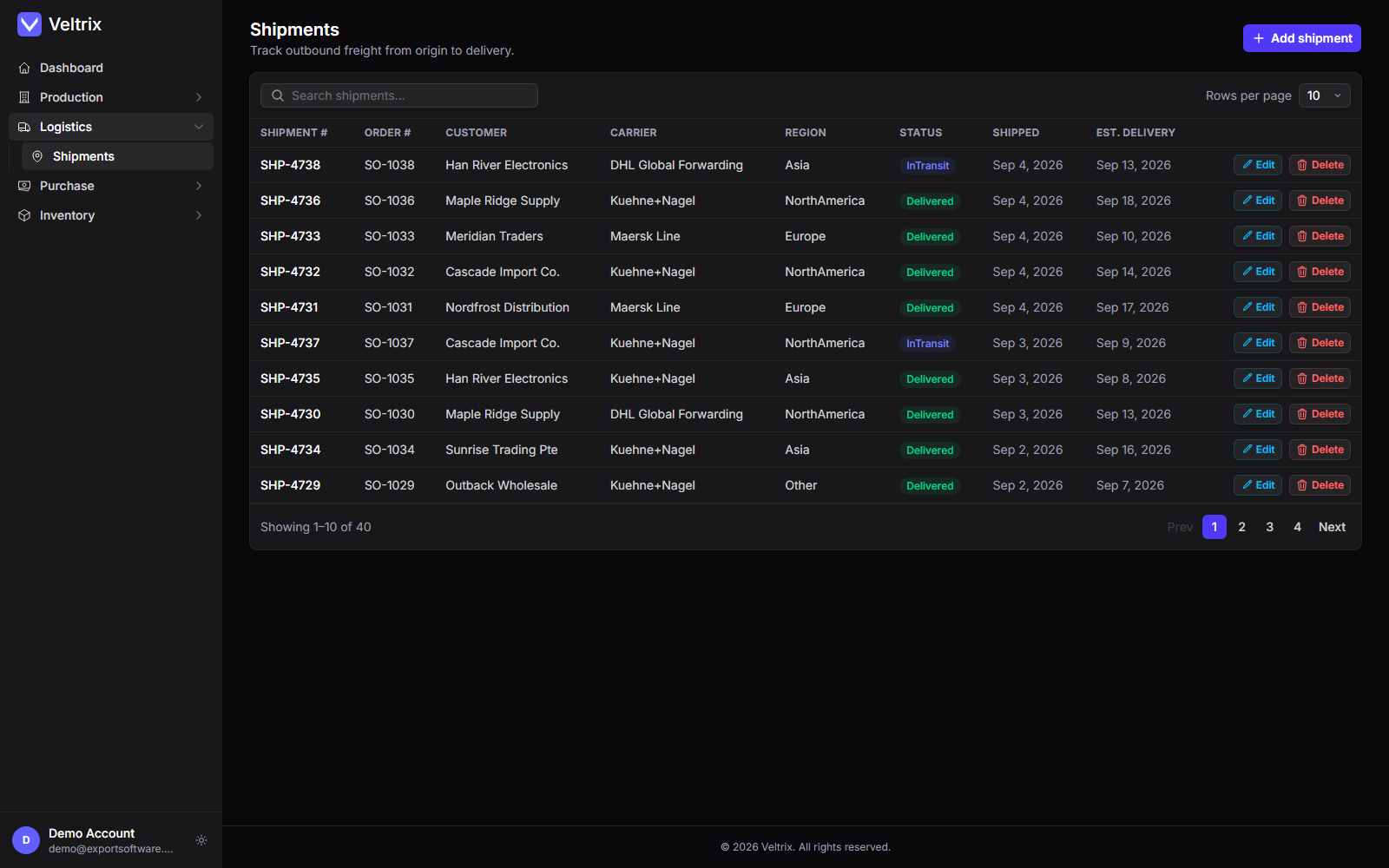The height and width of the screenshot is (868, 1389).
Task: Delete shipment SHP-4738
Action: click(1320, 165)
